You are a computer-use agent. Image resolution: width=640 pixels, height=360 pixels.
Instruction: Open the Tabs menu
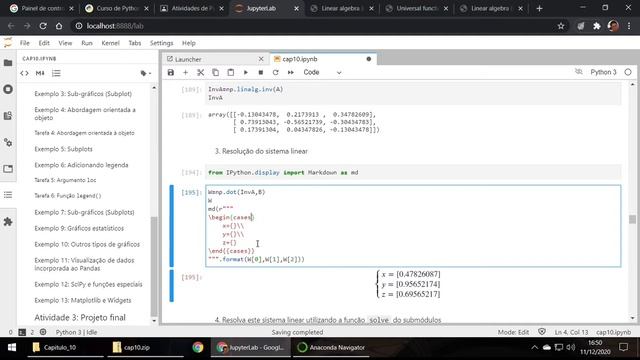click(135, 43)
